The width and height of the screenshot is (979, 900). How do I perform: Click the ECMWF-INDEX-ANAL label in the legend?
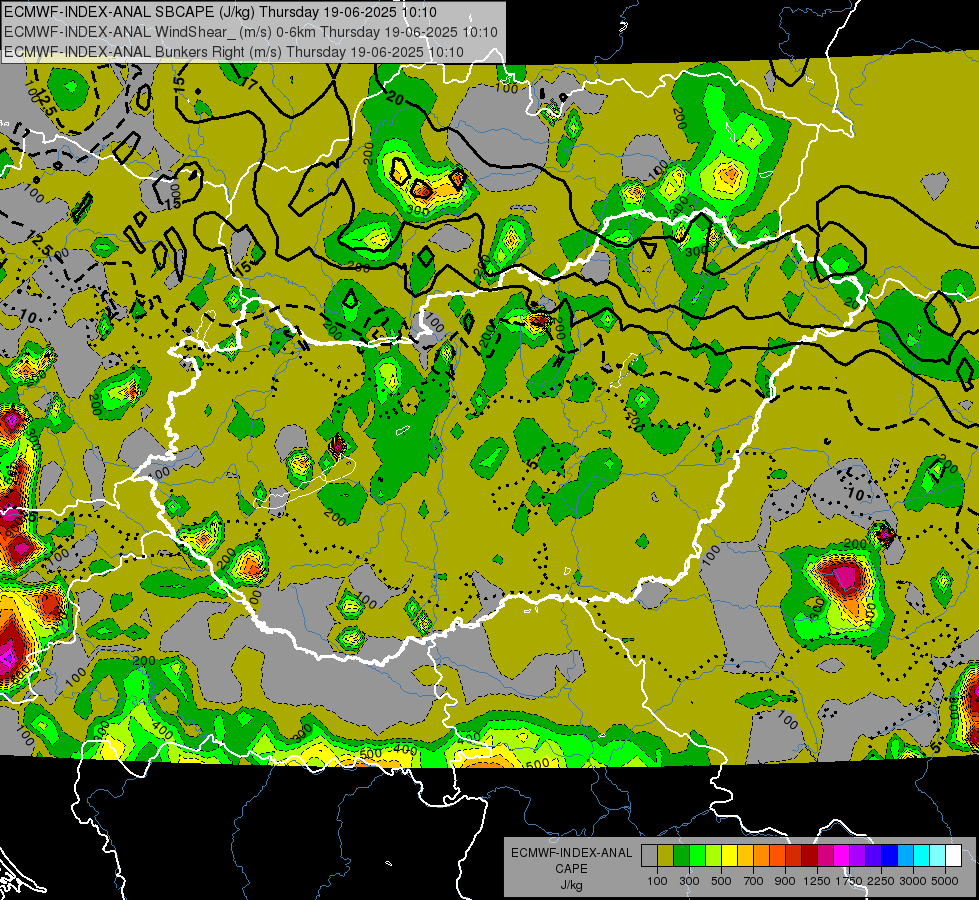pos(571,853)
